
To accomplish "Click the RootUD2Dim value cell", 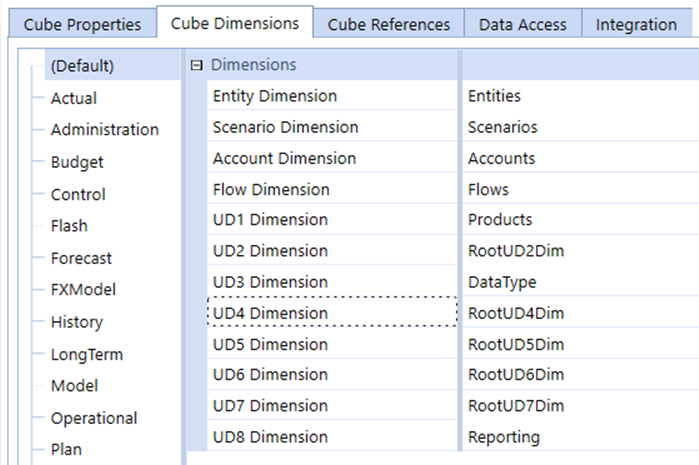I will [x=580, y=251].
